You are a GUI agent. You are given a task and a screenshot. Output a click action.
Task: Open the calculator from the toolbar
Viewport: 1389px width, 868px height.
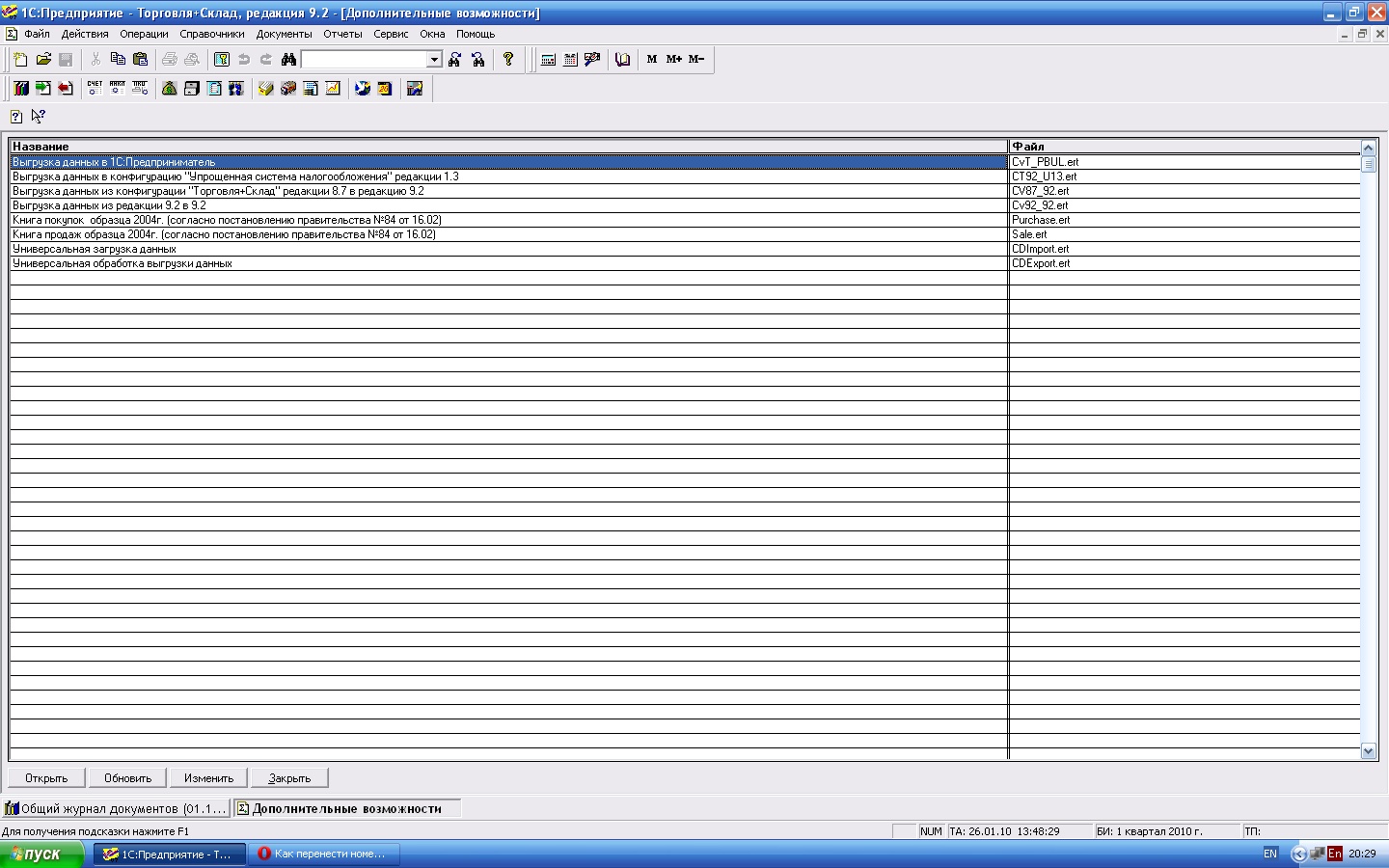(x=548, y=60)
